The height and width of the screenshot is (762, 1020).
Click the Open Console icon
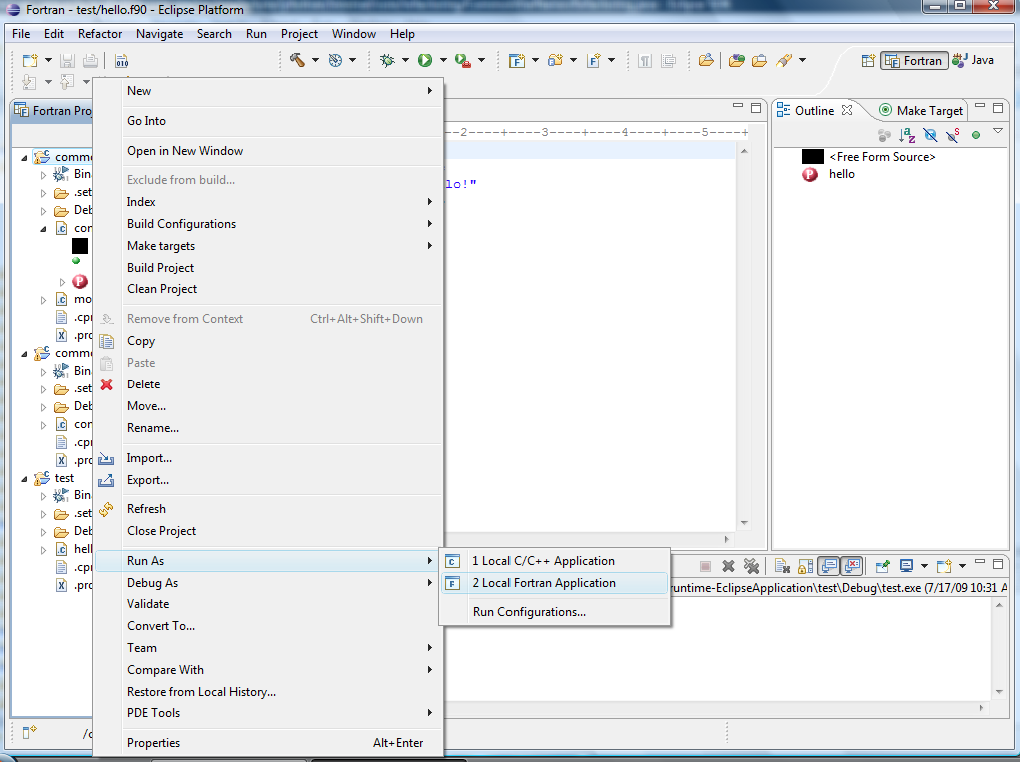click(944, 566)
